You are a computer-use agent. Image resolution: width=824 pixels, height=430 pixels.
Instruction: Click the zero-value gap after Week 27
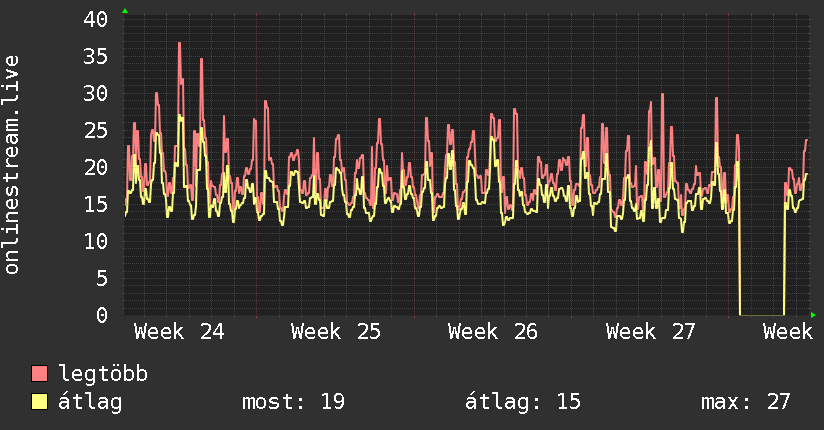point(761,315)
